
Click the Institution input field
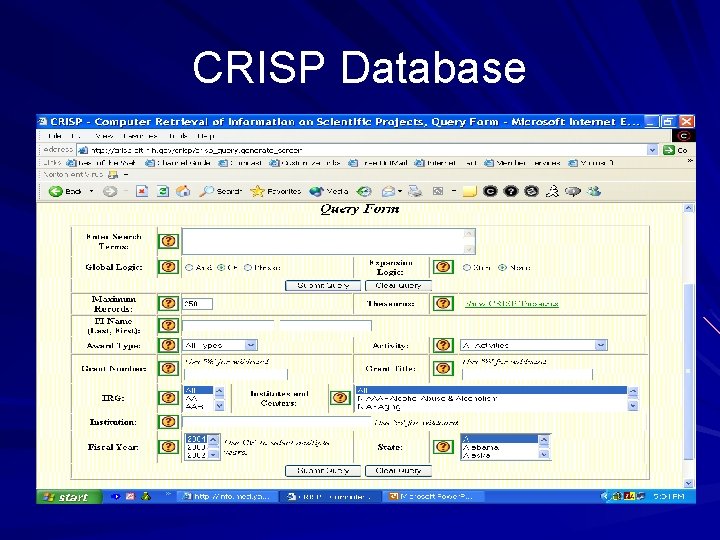pyautogui.click(x=276, y=422)
